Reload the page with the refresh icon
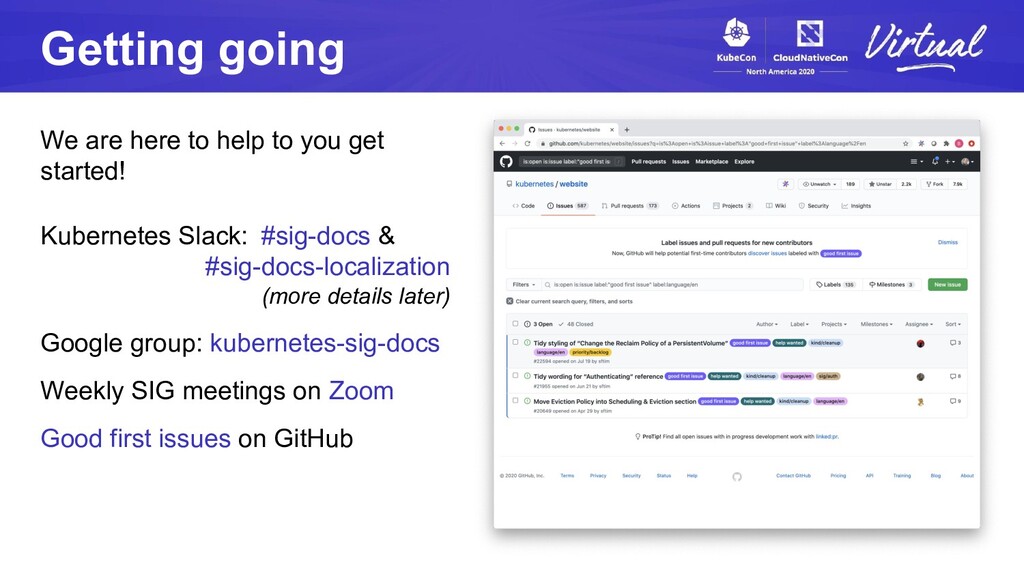1024x576 pixels. (527, 143)
